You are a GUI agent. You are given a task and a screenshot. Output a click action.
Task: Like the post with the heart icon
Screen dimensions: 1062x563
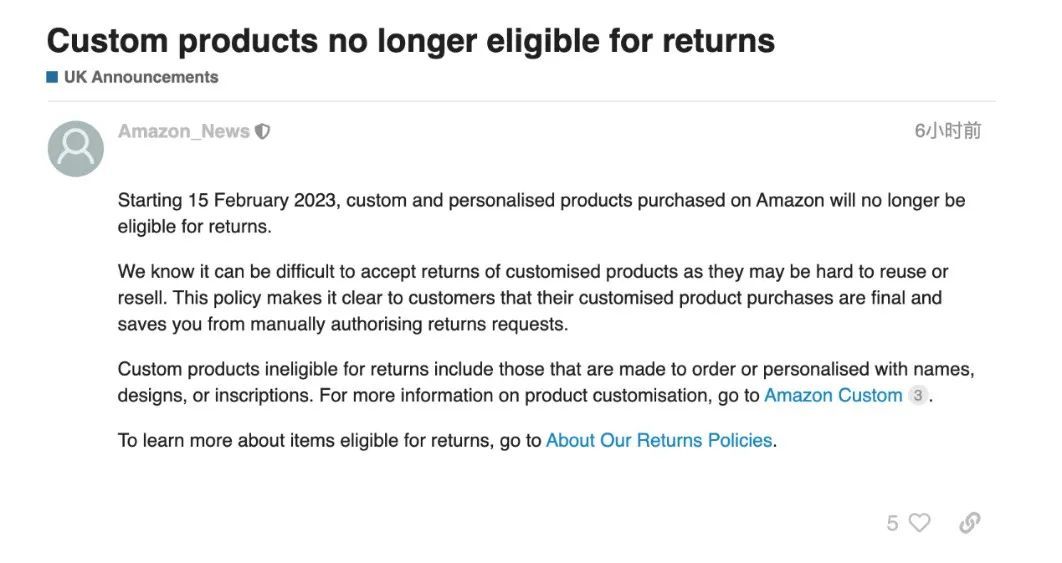[919, 523]
